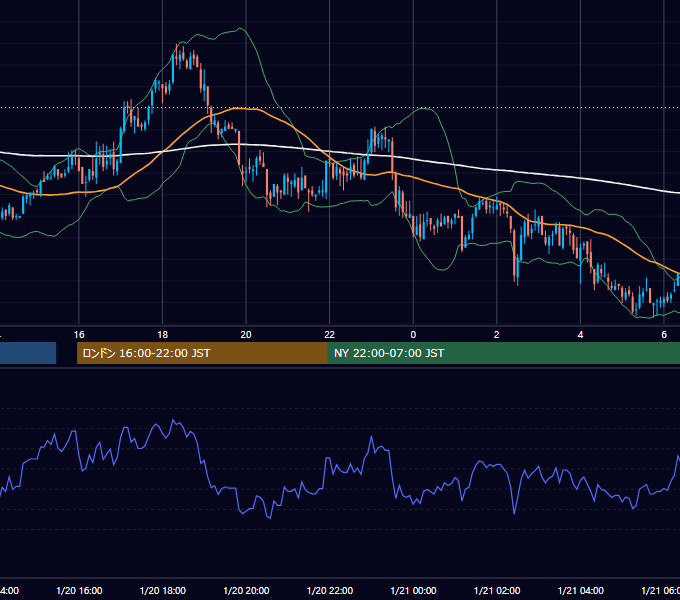Click the 20 hour label on upper axis
This screenshot has height=600, width=680.
pos(246,335)
